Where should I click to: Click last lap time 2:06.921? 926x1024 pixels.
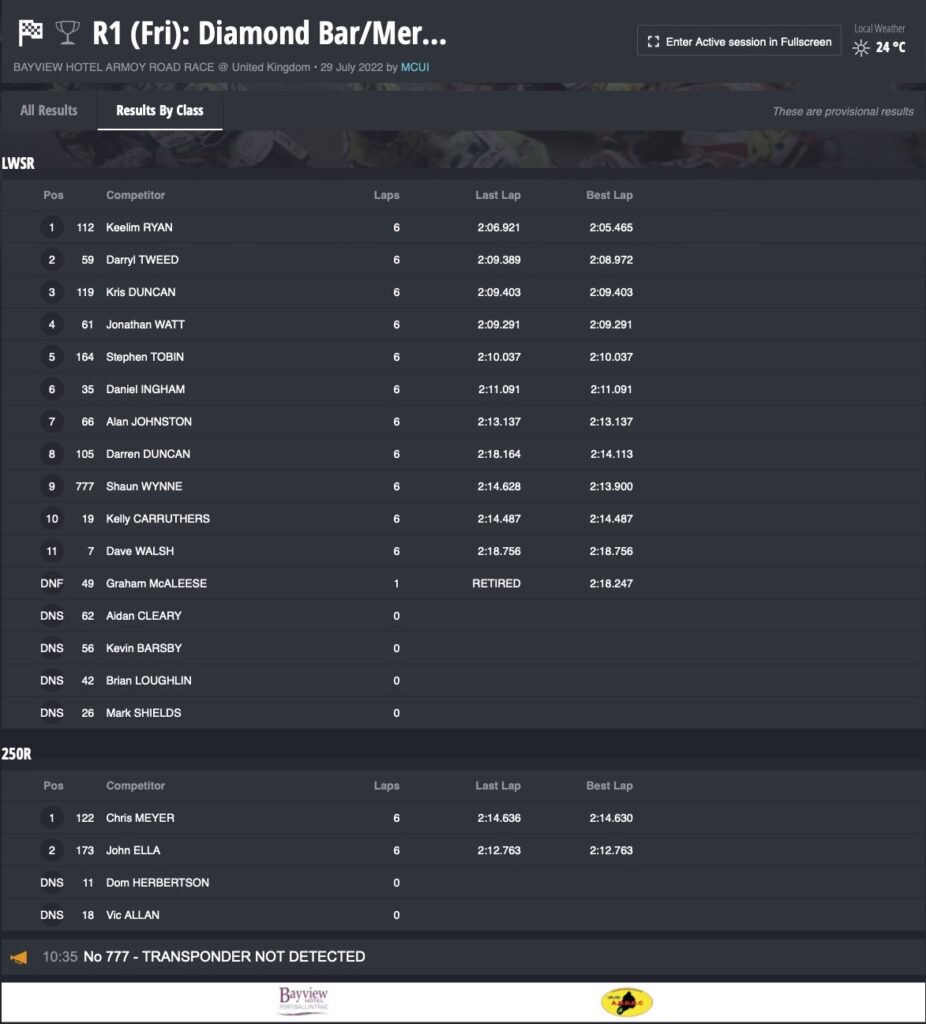[x=499, y=227]
